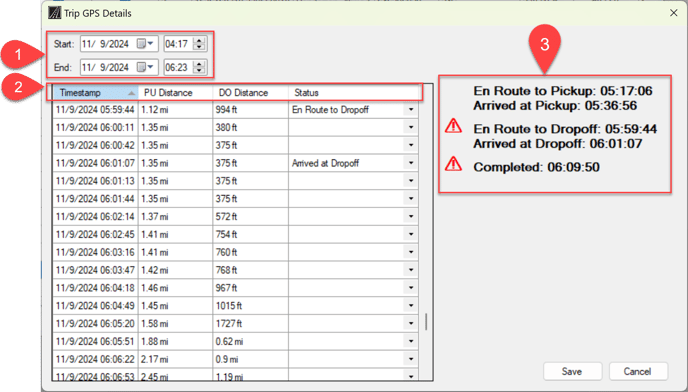688x392 pixels.
Task: Click warning icon beside Completed time
Action: click(x=453, y=164)
